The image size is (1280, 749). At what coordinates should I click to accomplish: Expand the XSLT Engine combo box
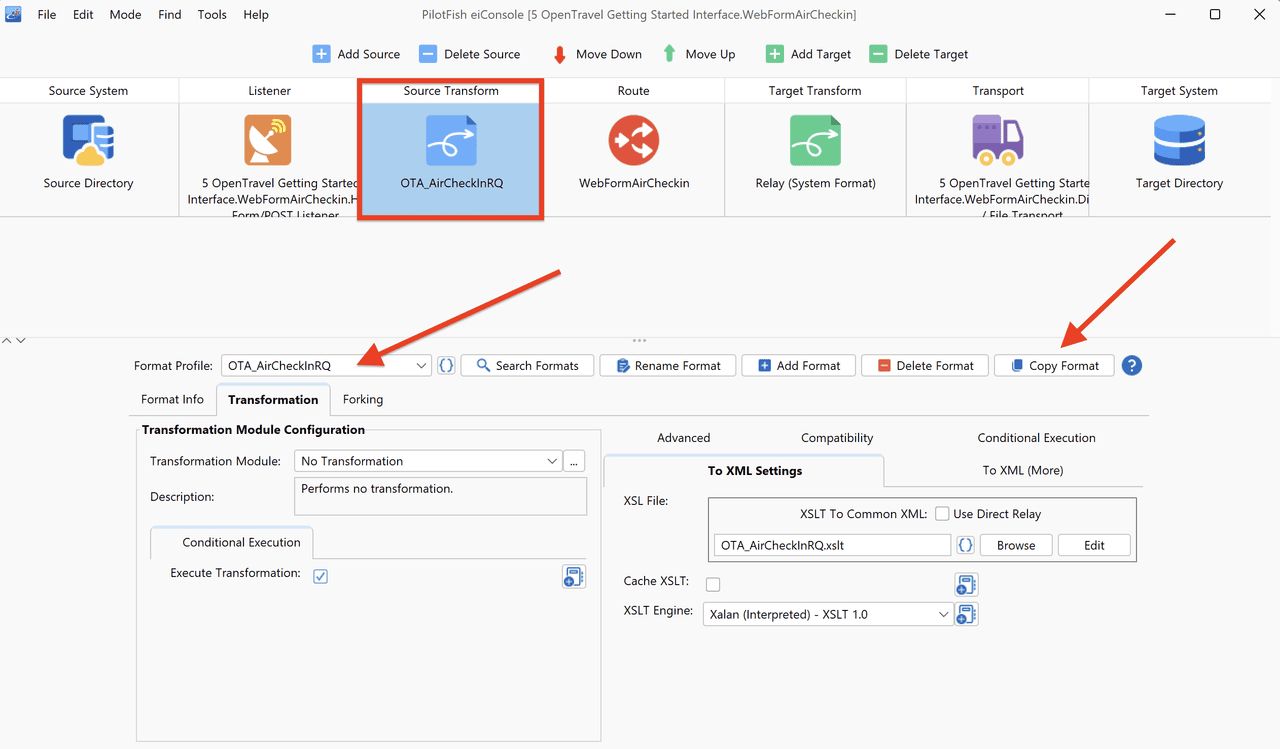(828, 614)
